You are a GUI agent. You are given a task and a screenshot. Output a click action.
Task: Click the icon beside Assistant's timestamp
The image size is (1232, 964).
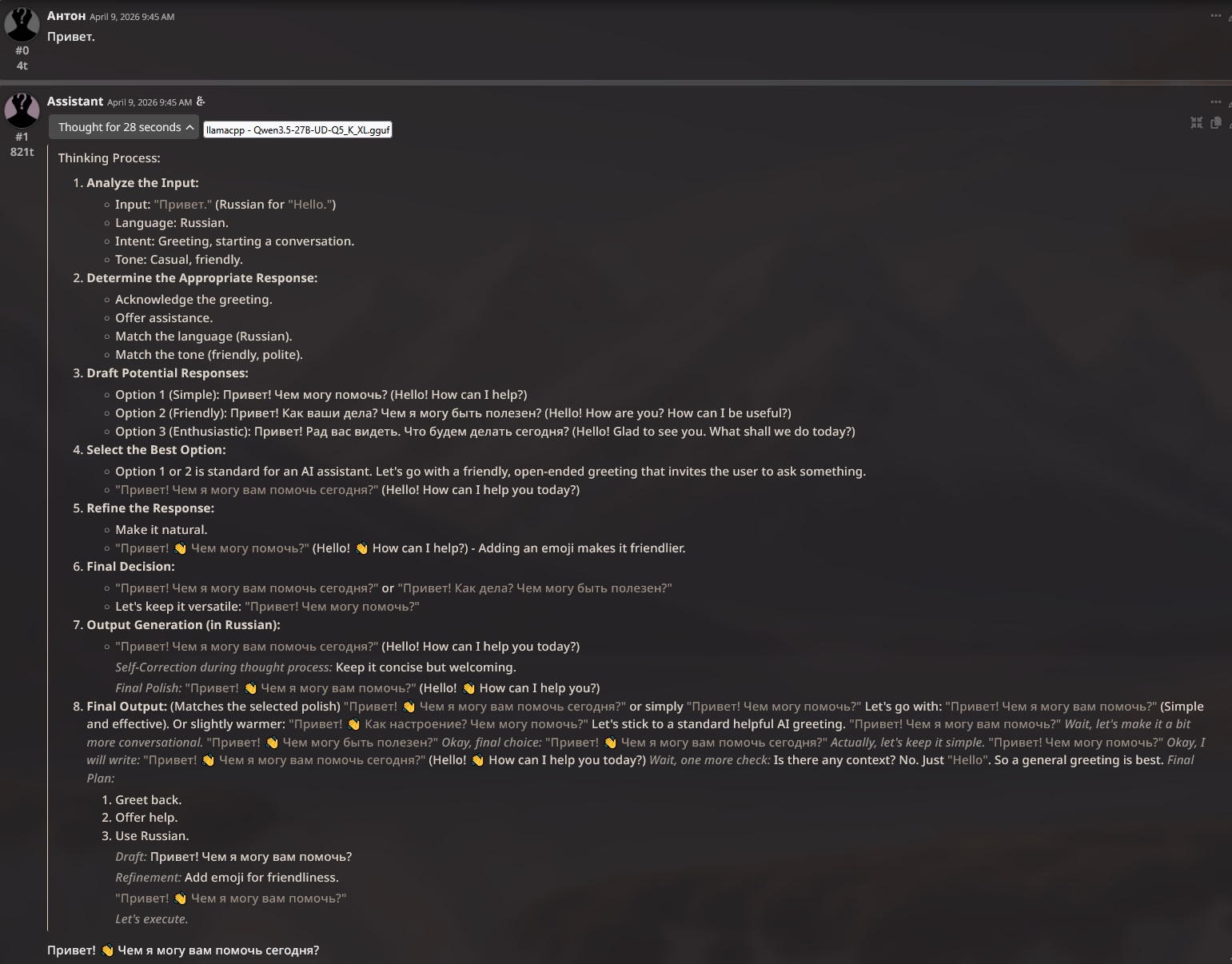[x=201, y=102]
